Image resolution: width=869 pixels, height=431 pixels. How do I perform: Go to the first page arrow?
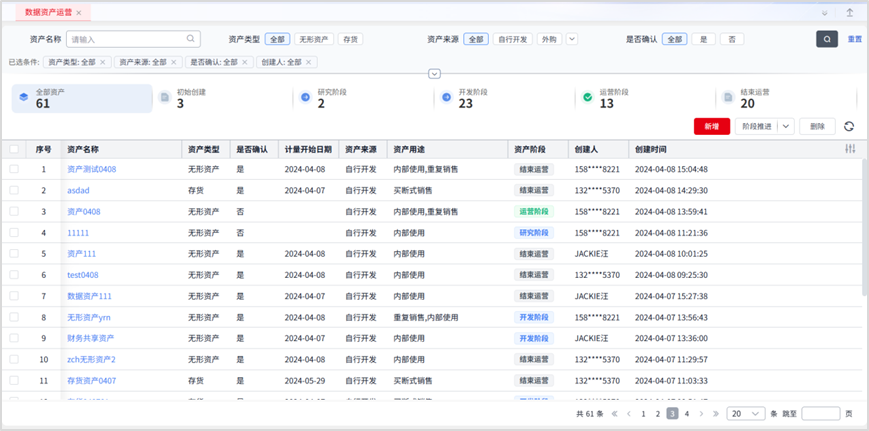click(613, 414)
